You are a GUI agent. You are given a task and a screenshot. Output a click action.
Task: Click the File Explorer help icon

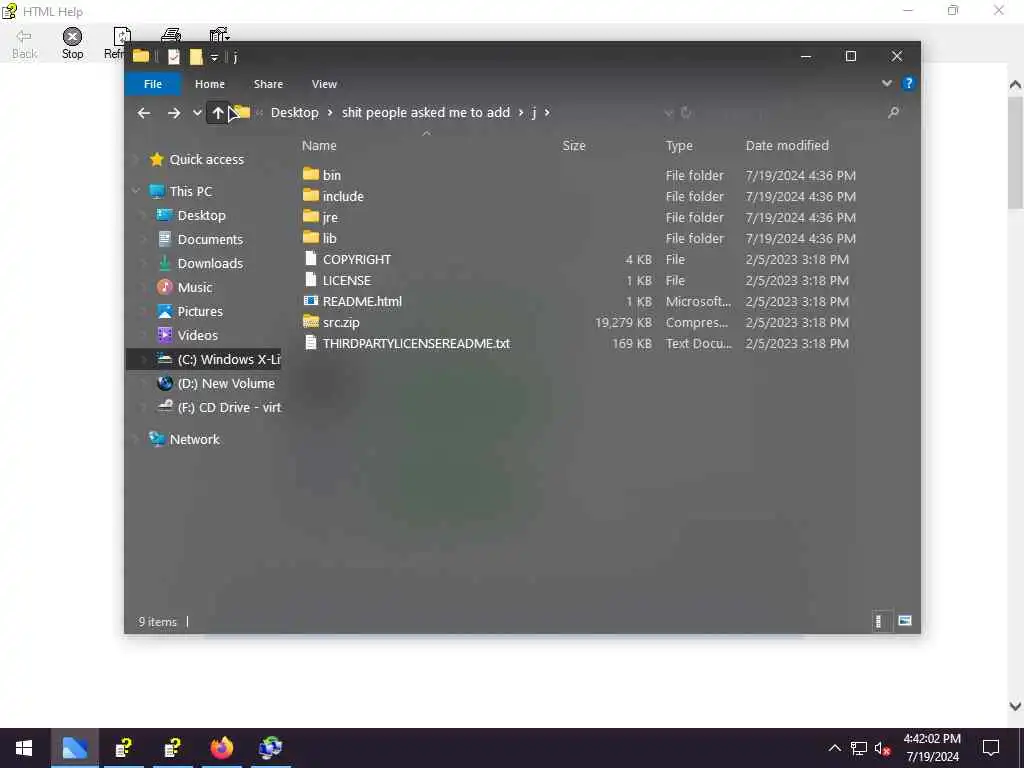908,84
